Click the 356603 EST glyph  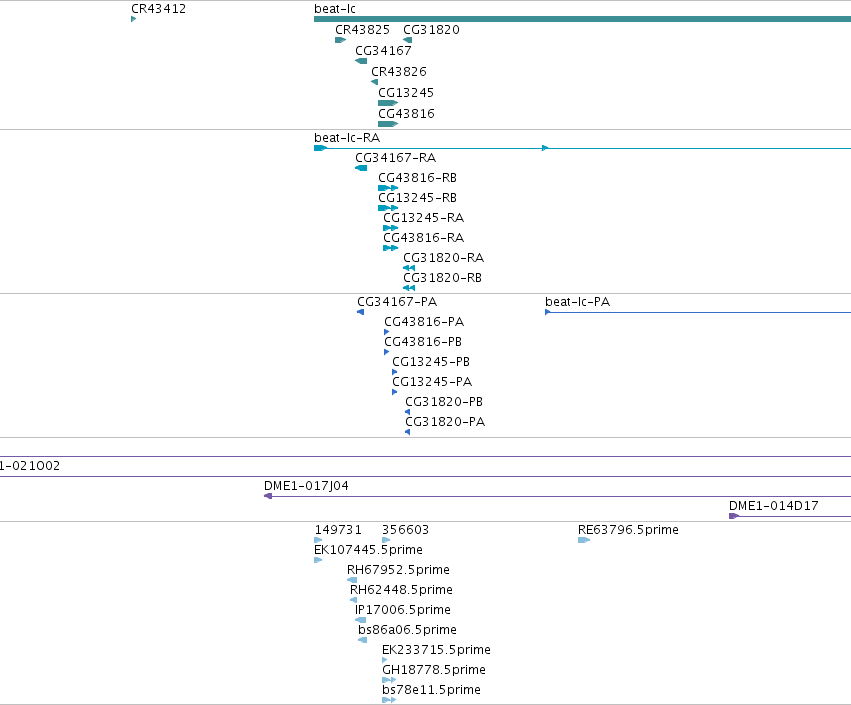pos(386,540)
